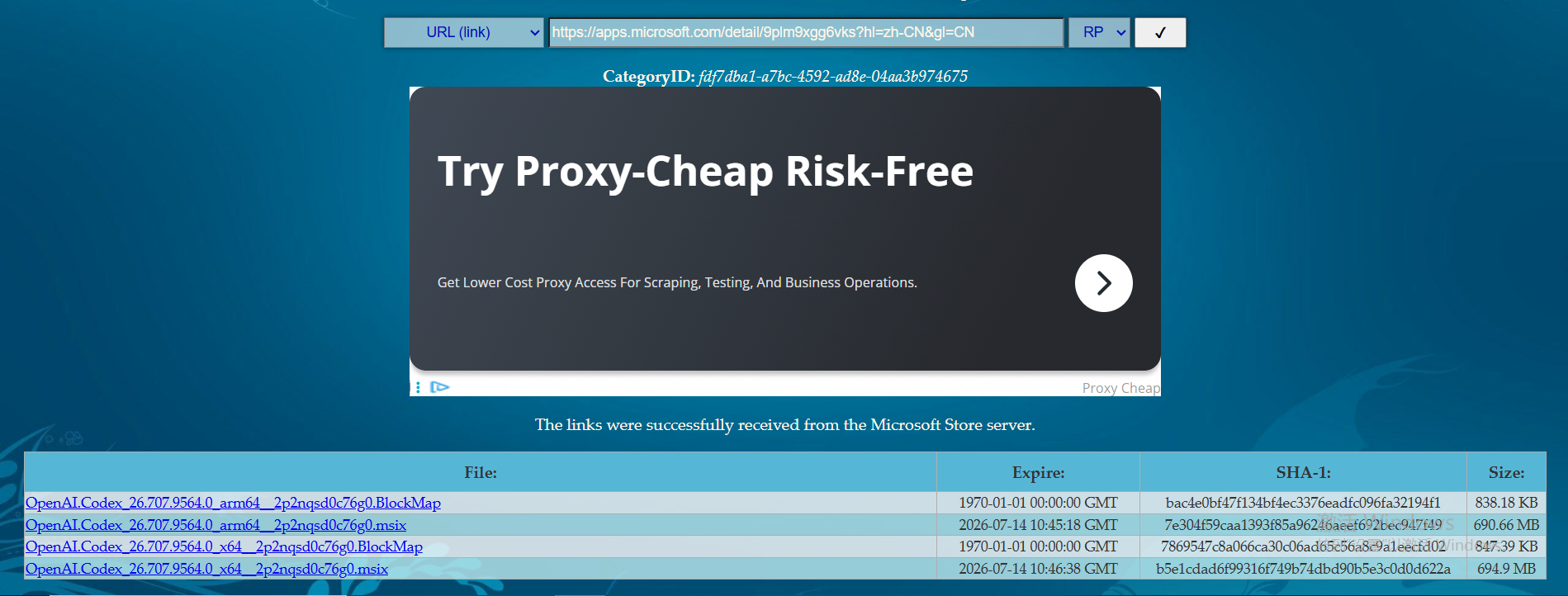This screenshot has width=1568, height=596.
Task: Select the SHA-1 hash starting with 'b5e1cdad'
Action: (1303, 569)
